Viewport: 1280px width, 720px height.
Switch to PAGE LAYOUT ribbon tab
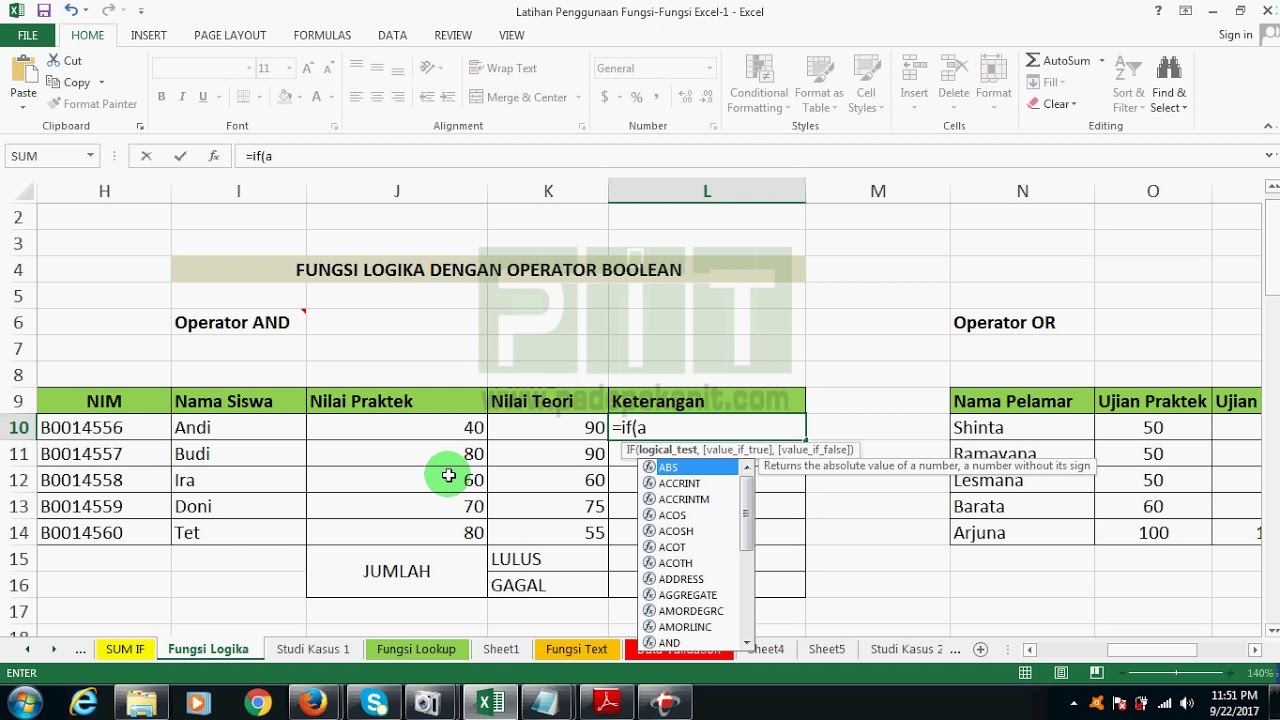pyautogui.click(x=230, y=35)
